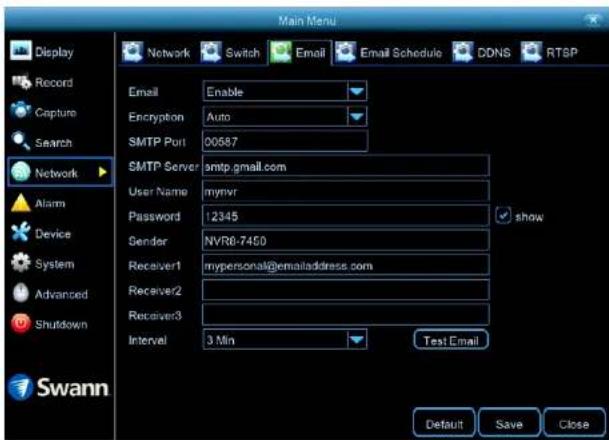The height and width of the screenshot is (440, 609).
Task: Open the Encryption combo box showing Auto
Action: (285, 117)
